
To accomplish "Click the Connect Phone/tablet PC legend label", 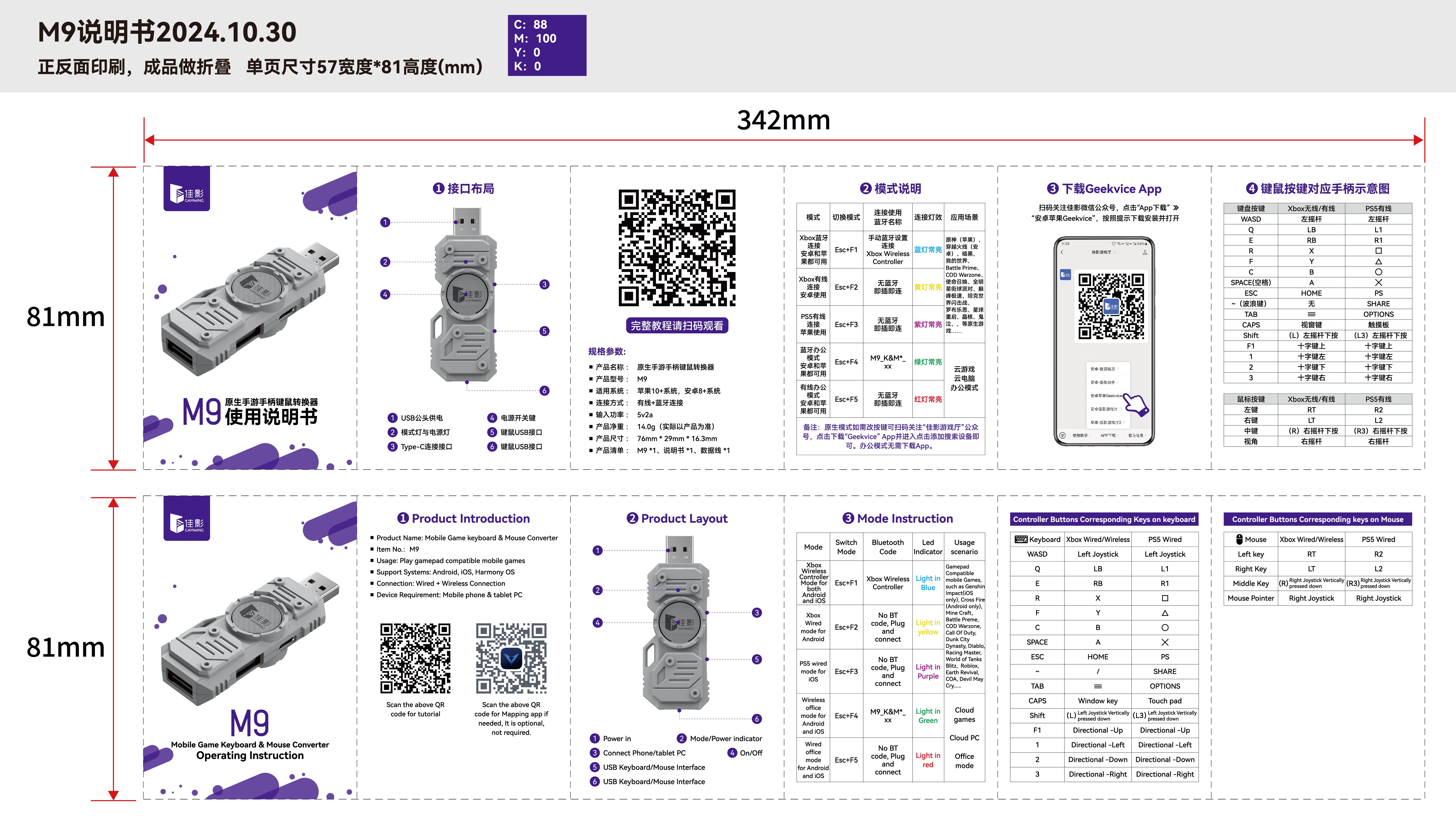I will (x=644, y=753).
